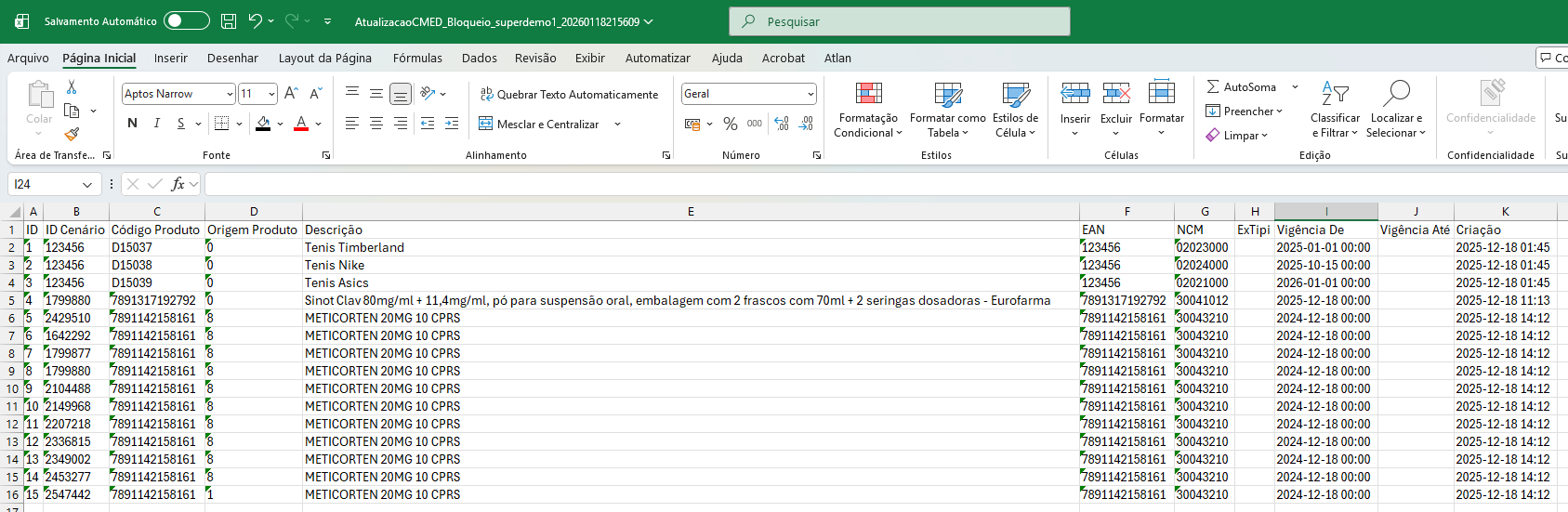Click the Borders icon
This screenshot has width=1568, height=512.
(221, 124)
